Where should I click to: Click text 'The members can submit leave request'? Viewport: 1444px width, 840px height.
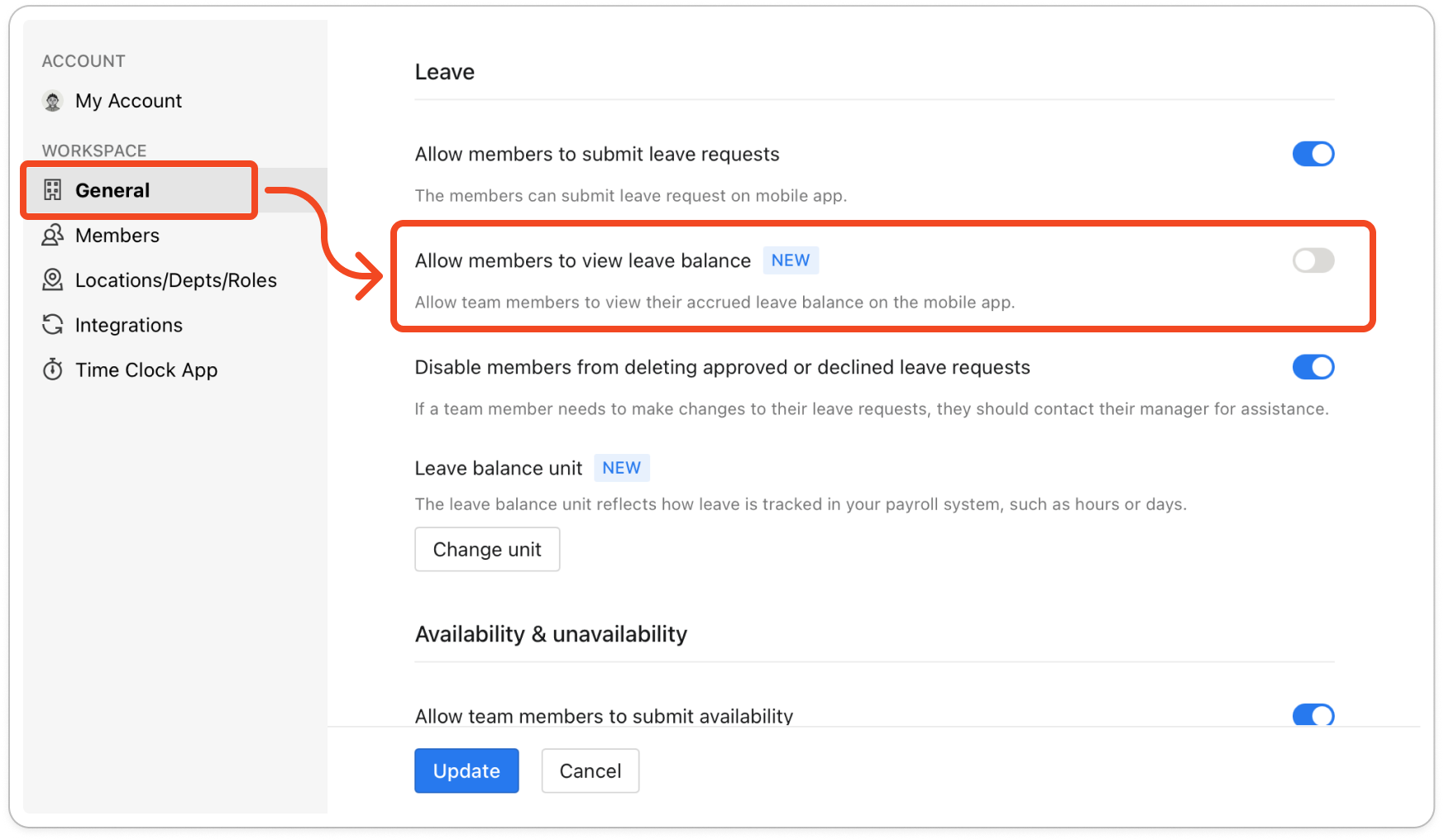coord(631,196)
